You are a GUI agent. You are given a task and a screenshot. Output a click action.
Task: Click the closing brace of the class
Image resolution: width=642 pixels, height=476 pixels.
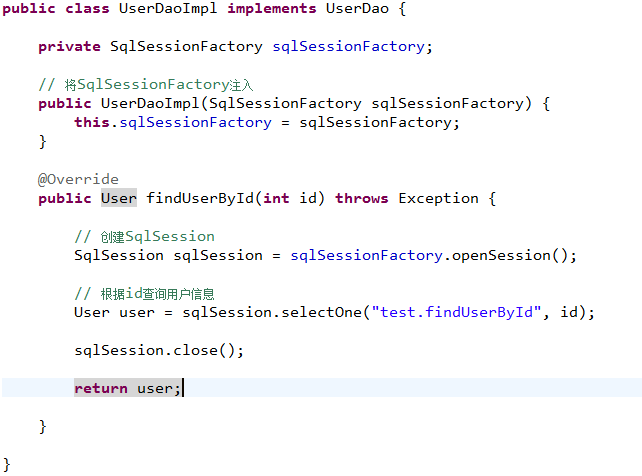(6, 465)
